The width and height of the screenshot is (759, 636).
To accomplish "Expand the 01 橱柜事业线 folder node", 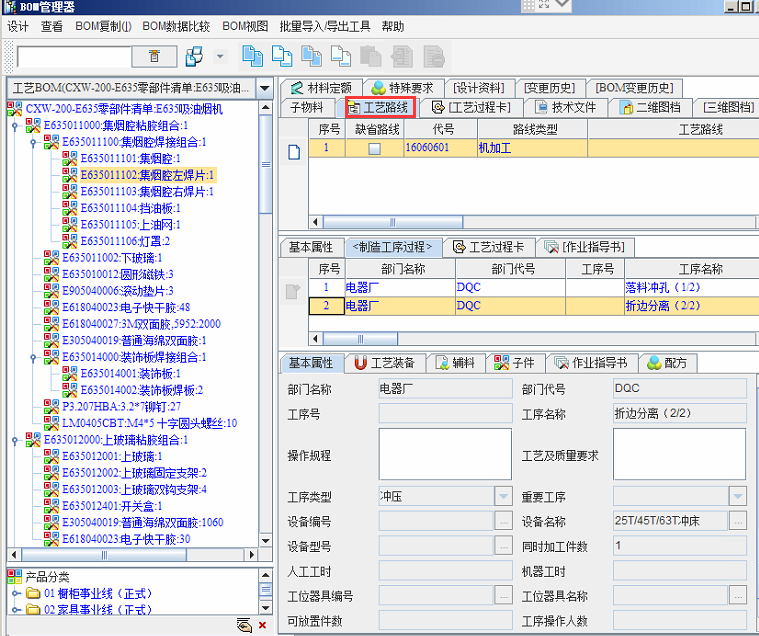I will click(16, 595).
